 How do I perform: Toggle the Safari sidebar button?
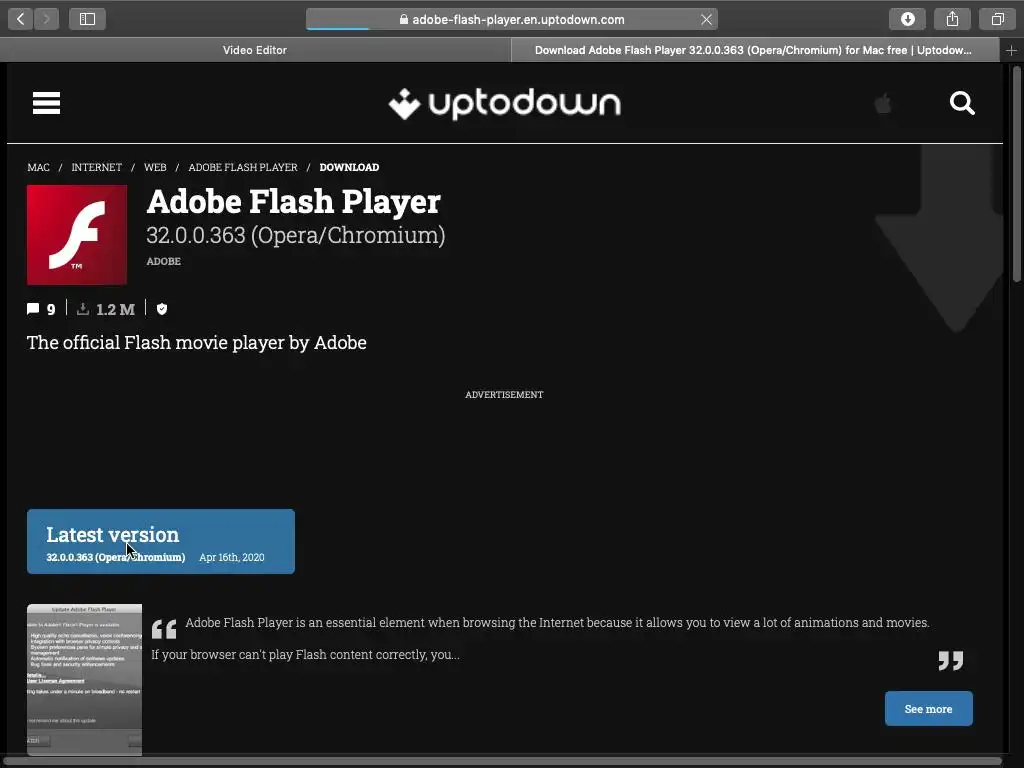coord(88,19)
